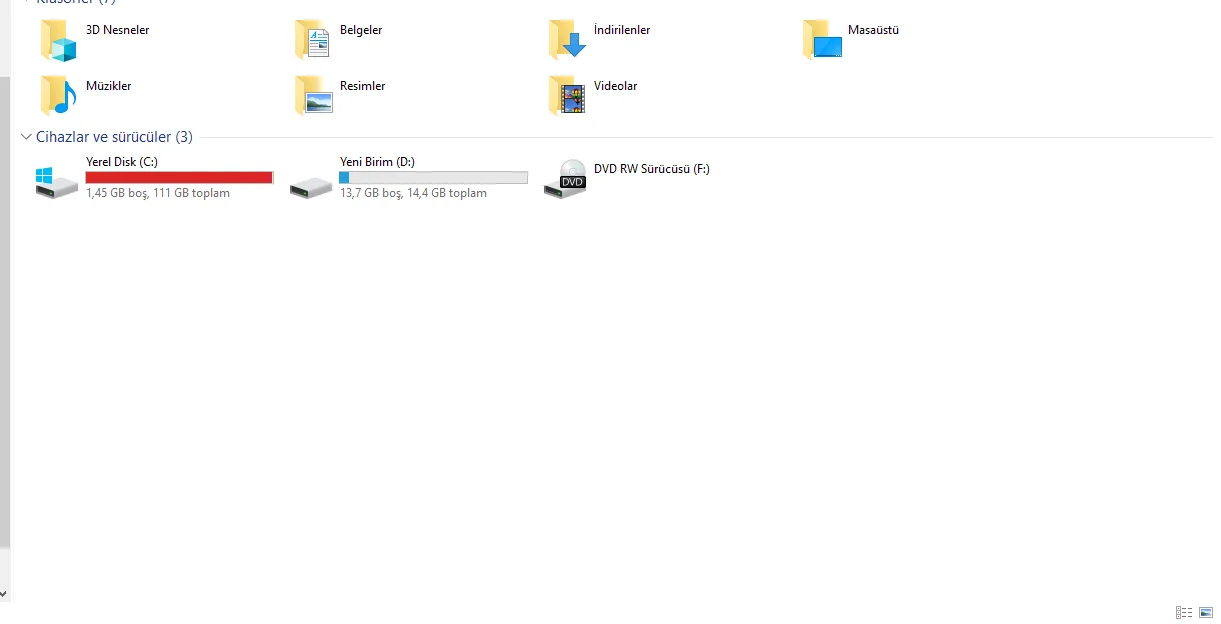Open the İndirilenler folder icon

point(567,41)
